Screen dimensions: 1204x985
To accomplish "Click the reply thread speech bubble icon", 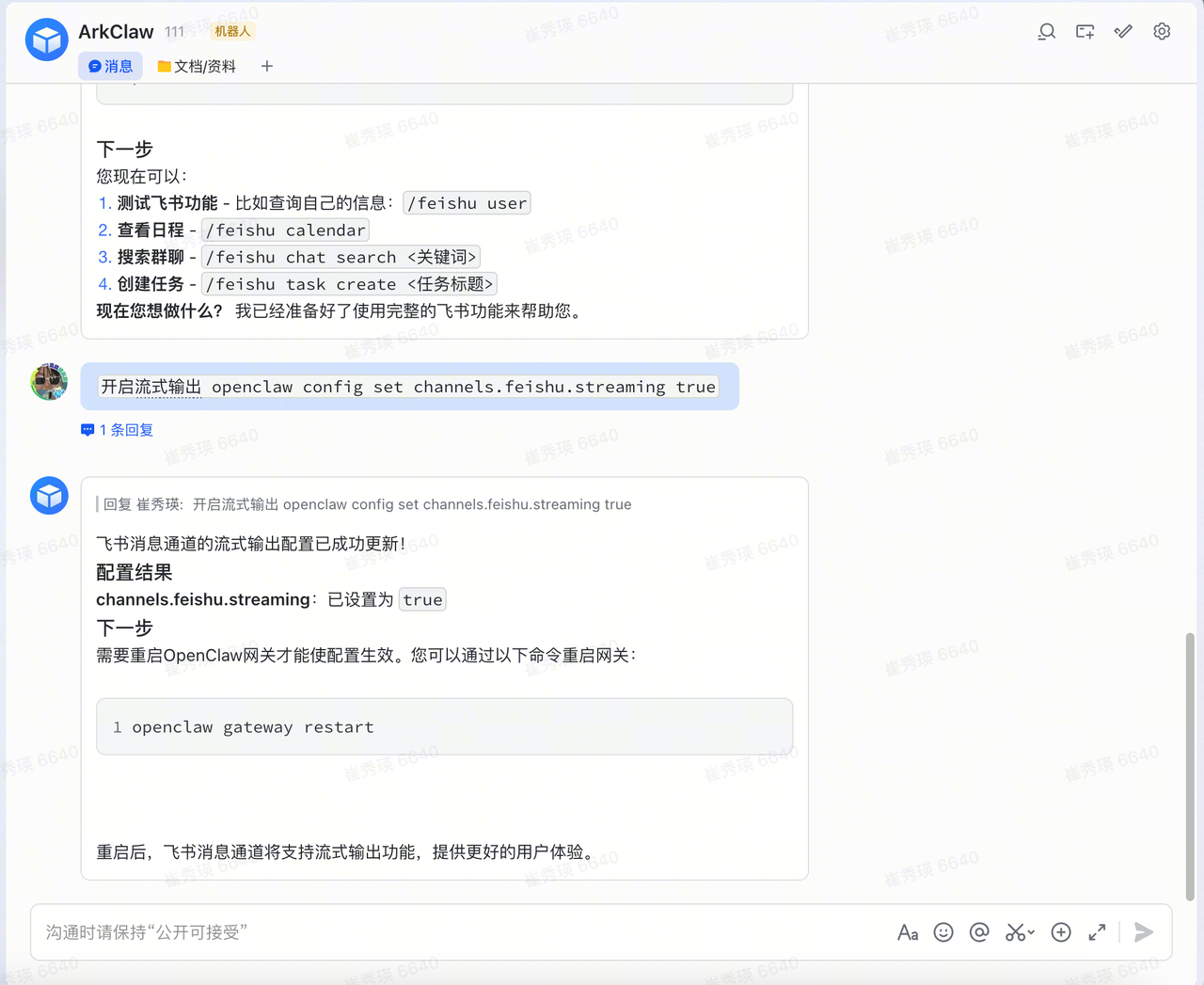I will (x=87, y=430).
